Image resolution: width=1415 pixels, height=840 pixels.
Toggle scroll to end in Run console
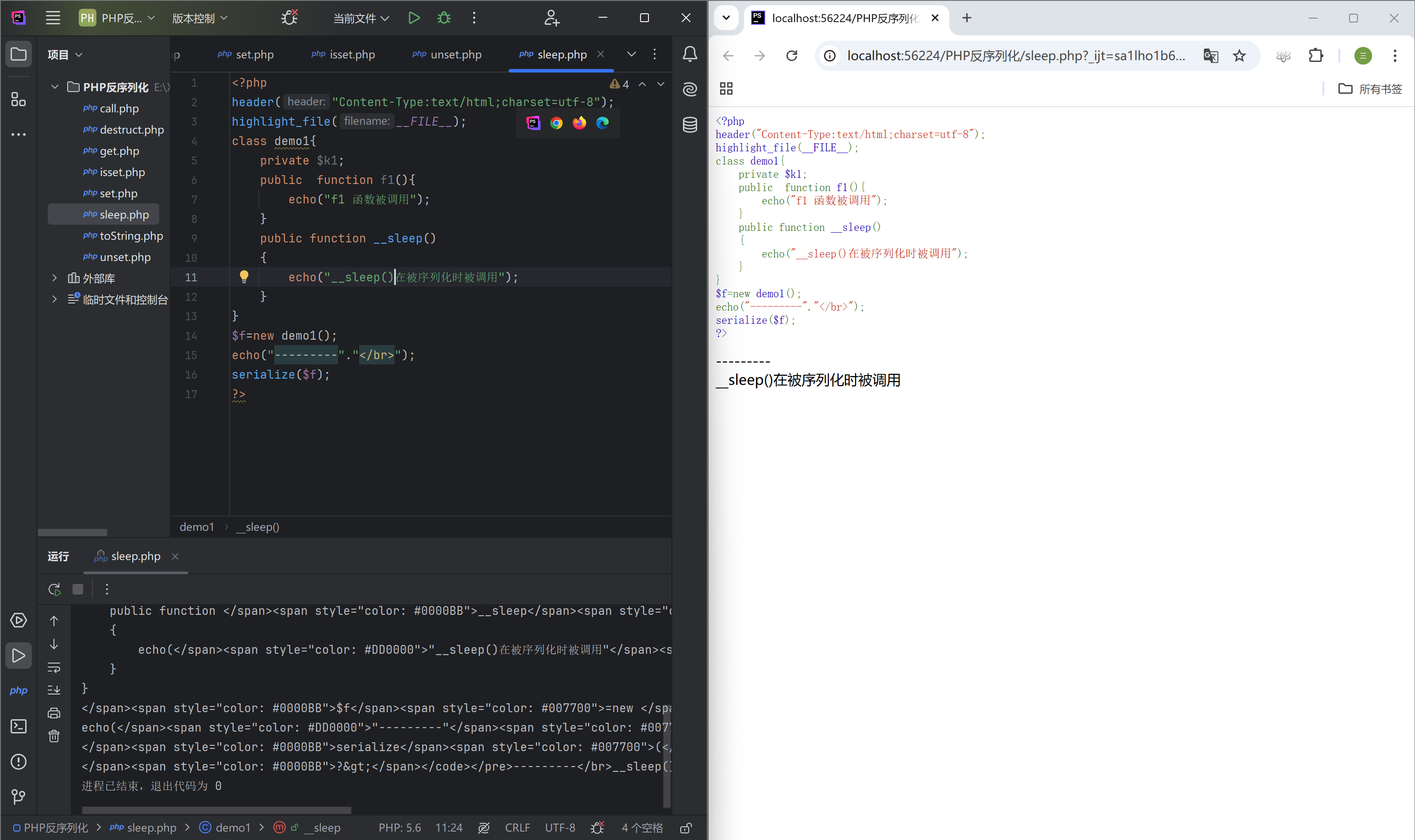point(54,690)
